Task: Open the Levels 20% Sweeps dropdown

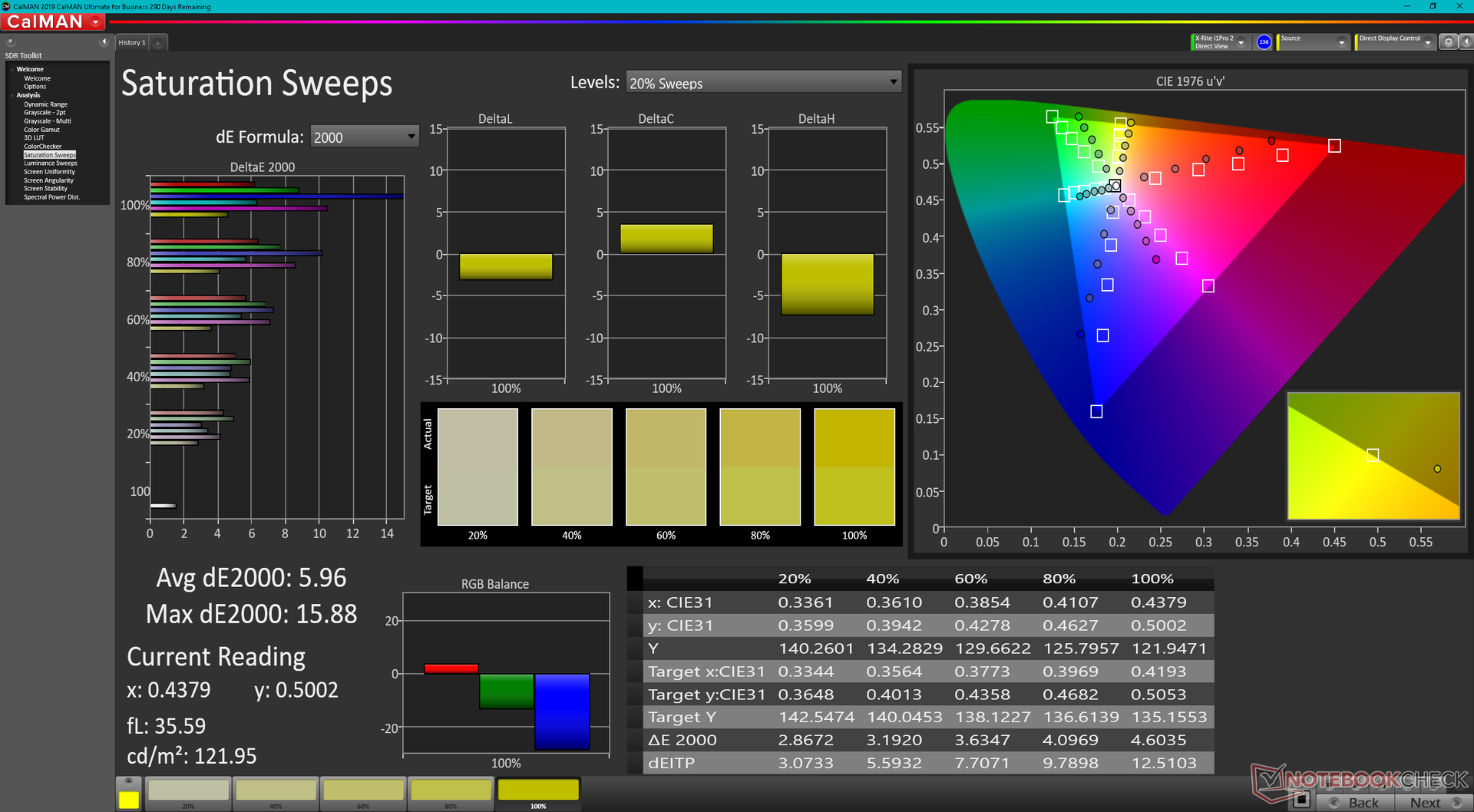Action: point(763,83)
